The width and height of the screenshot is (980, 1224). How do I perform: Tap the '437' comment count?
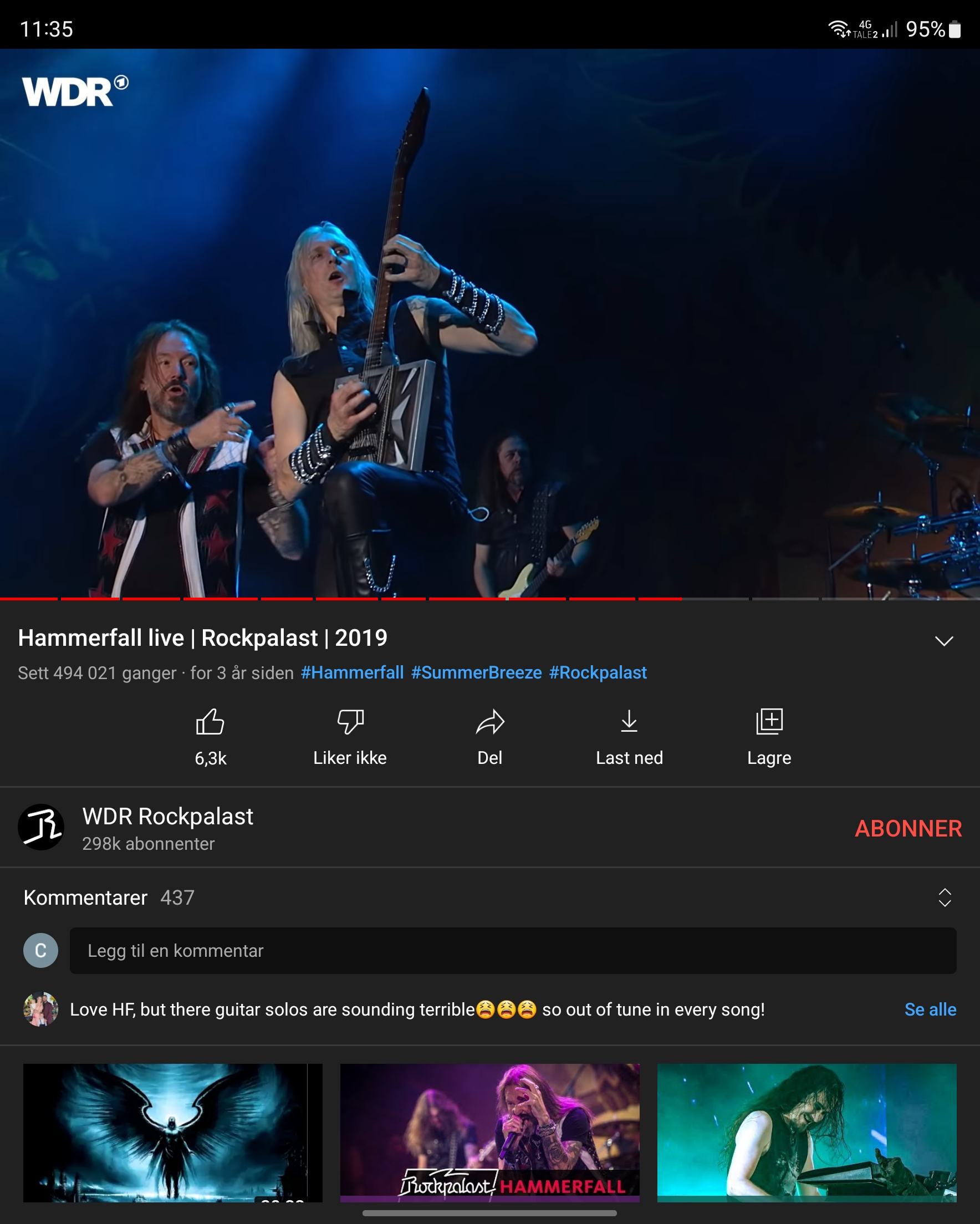pyautogui.click(x=177, y=897)
